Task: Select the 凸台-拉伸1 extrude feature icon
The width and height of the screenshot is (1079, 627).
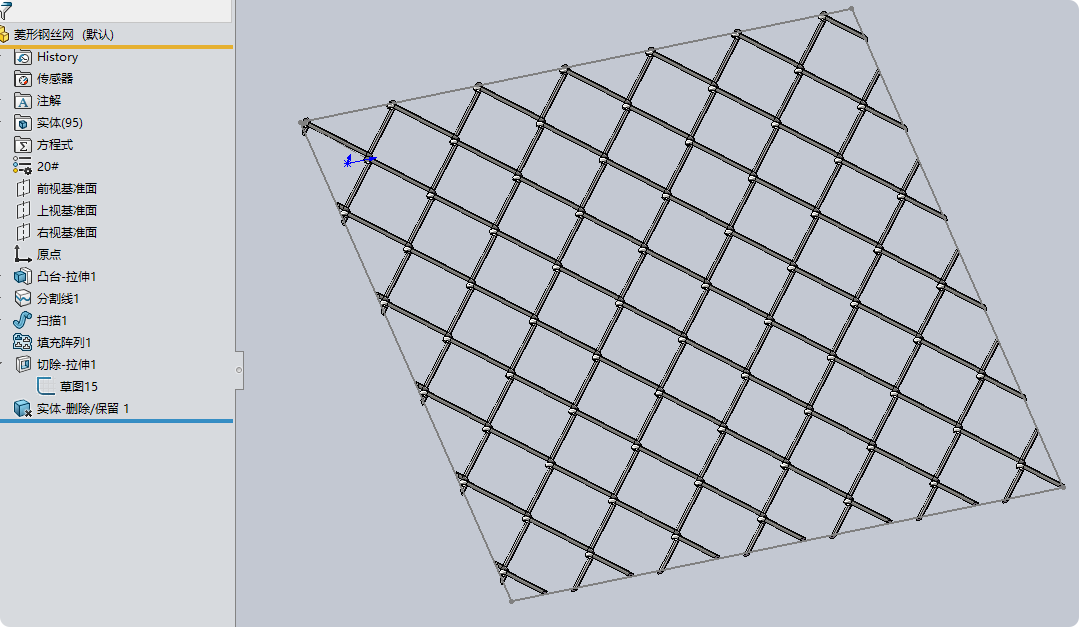Action: coord(23,277)
